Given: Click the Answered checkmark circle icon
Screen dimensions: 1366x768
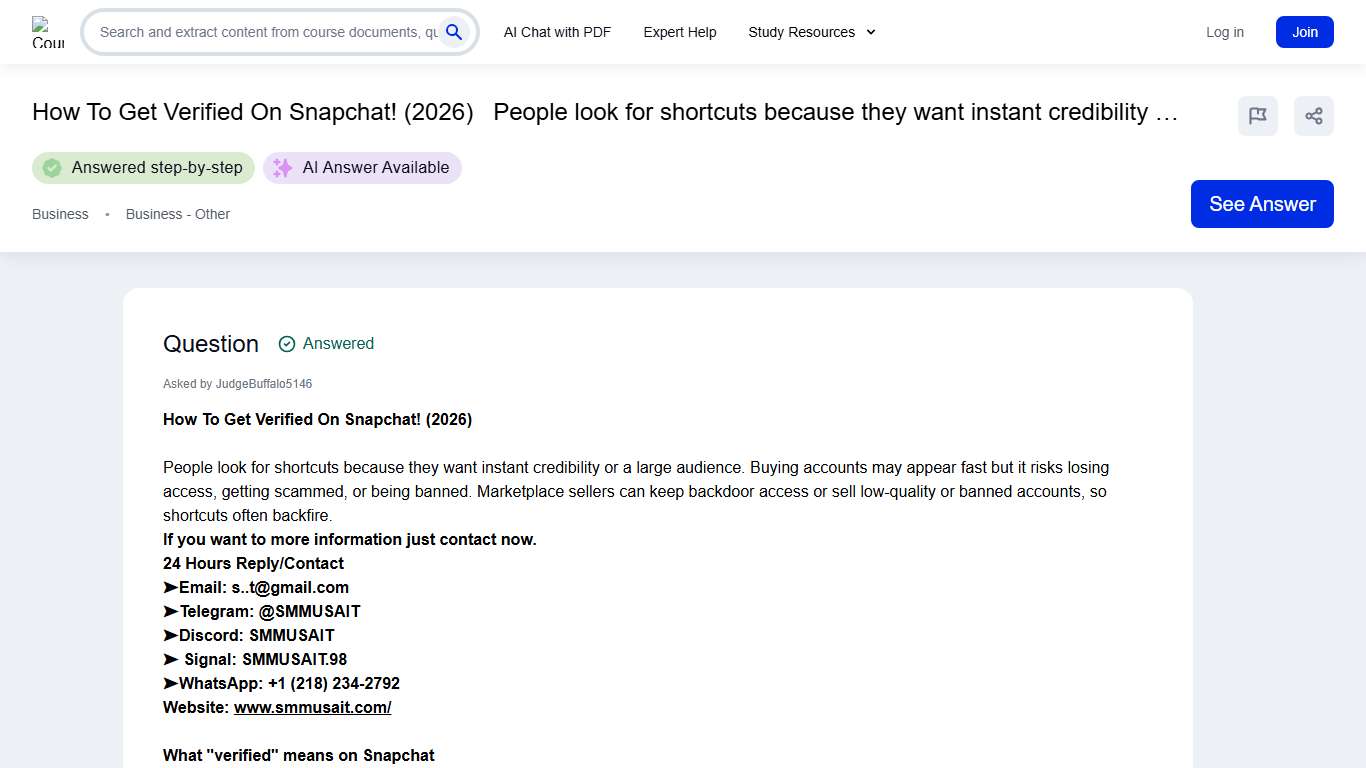Looking at the screenshot, I should click(x=287, y=344).
